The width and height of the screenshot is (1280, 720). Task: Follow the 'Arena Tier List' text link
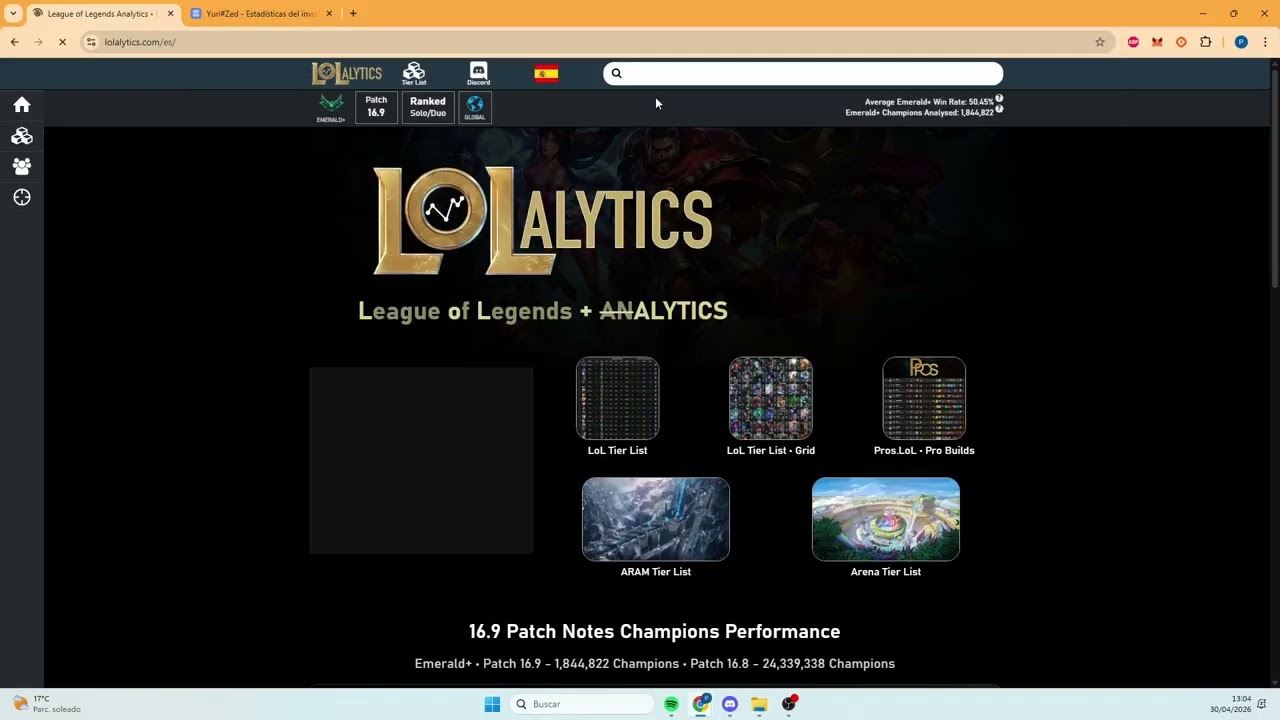pos(886,572)
